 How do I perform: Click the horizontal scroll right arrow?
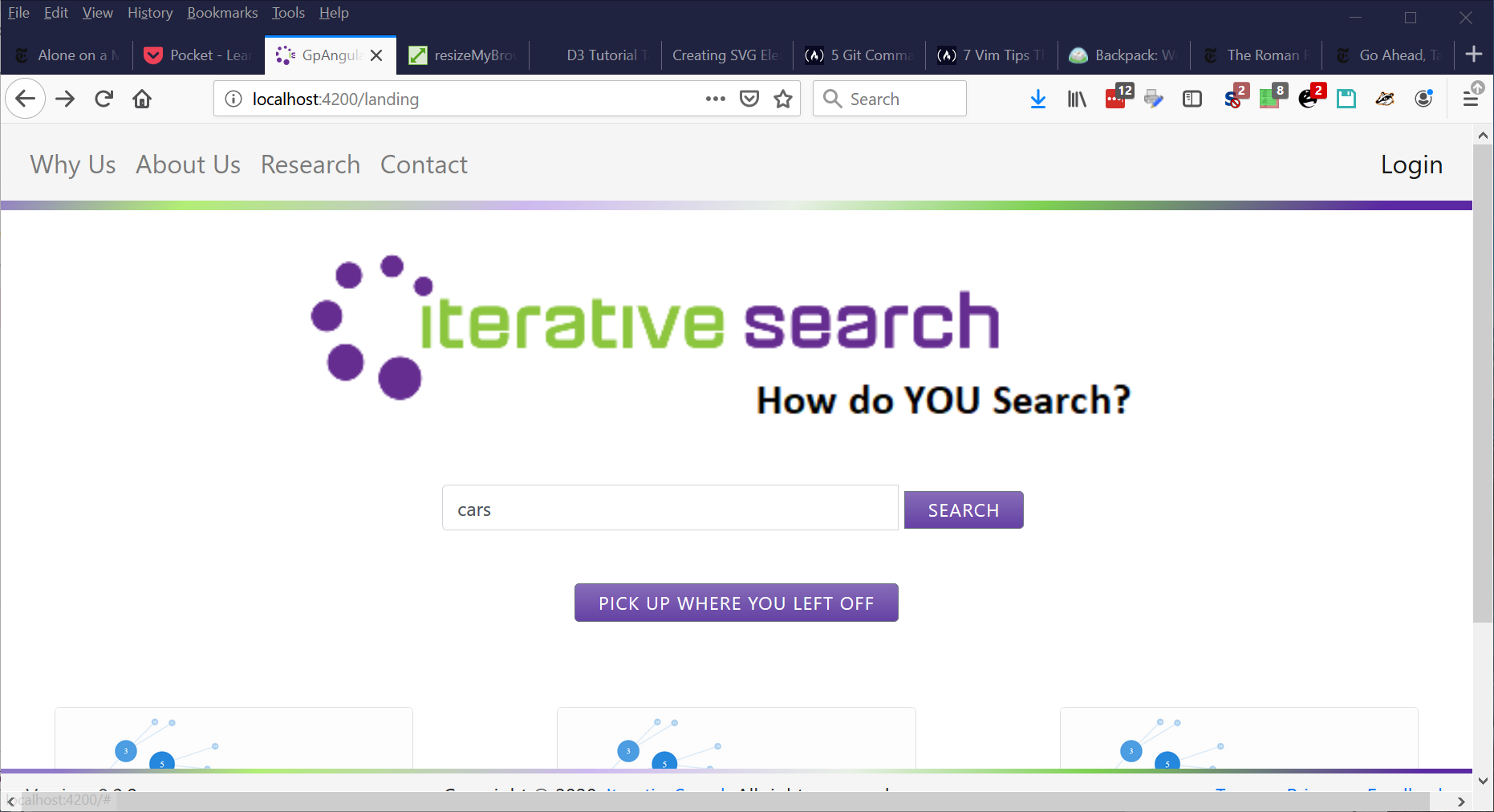coord(1461,801)
